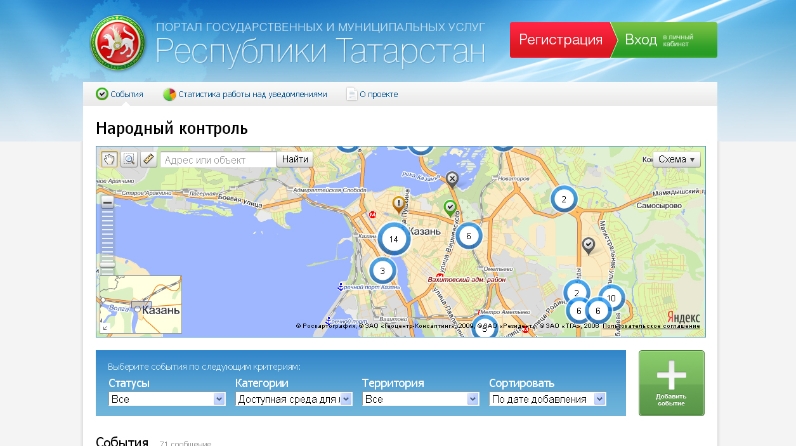
Task: Open Статистика работы над уведомлениями tab
Action: coord(245,95)
